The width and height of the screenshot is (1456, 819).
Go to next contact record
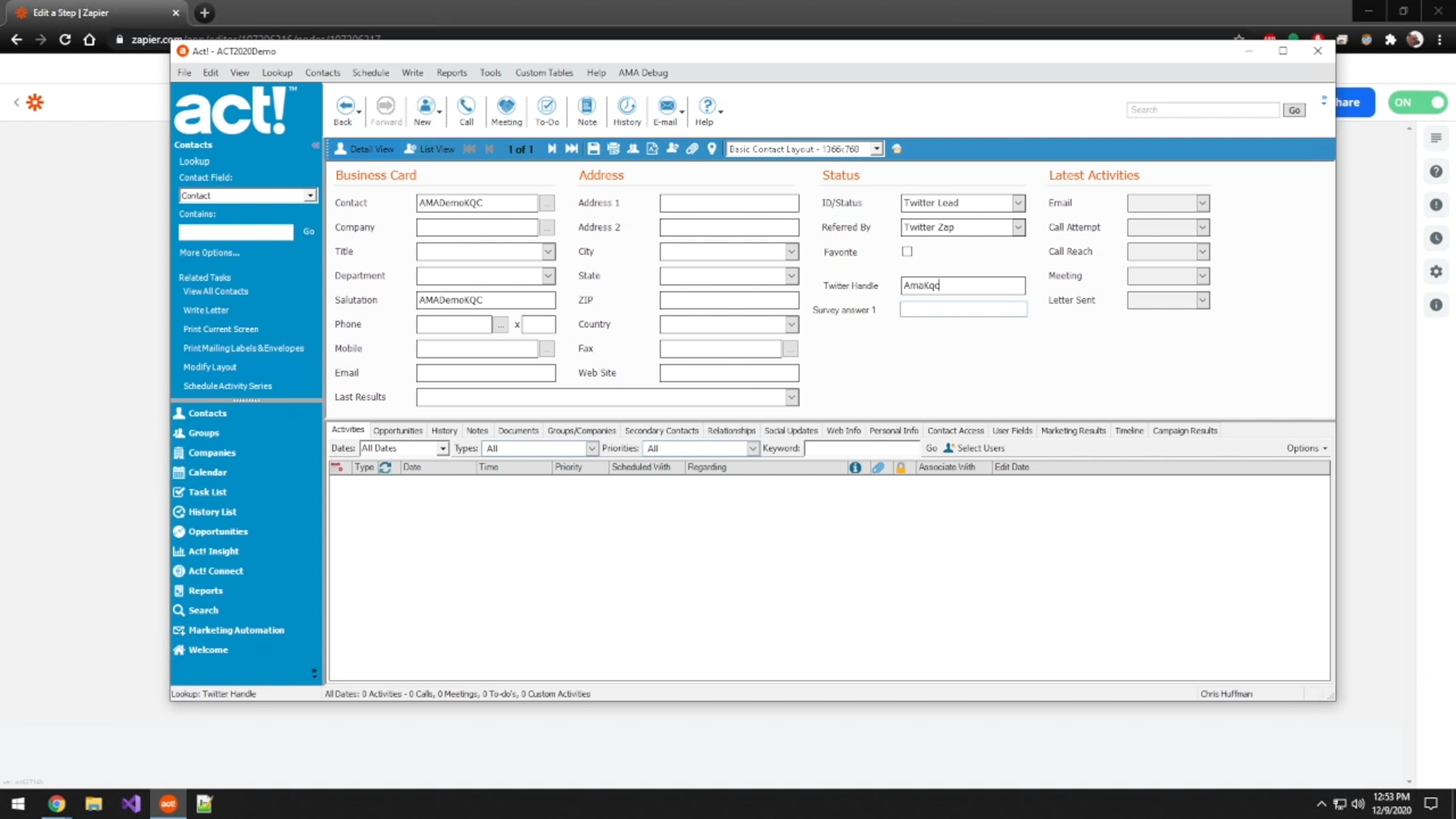(551, 149)
